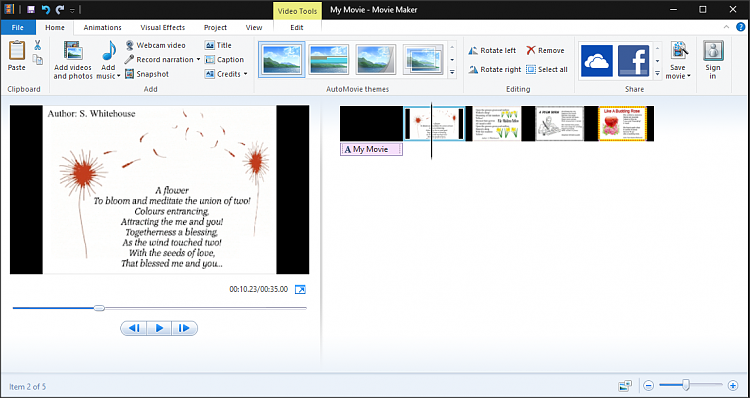Expand the Credits dropdown arrow
This screenshot has width=750, height=398.
[x=245, y=74]
